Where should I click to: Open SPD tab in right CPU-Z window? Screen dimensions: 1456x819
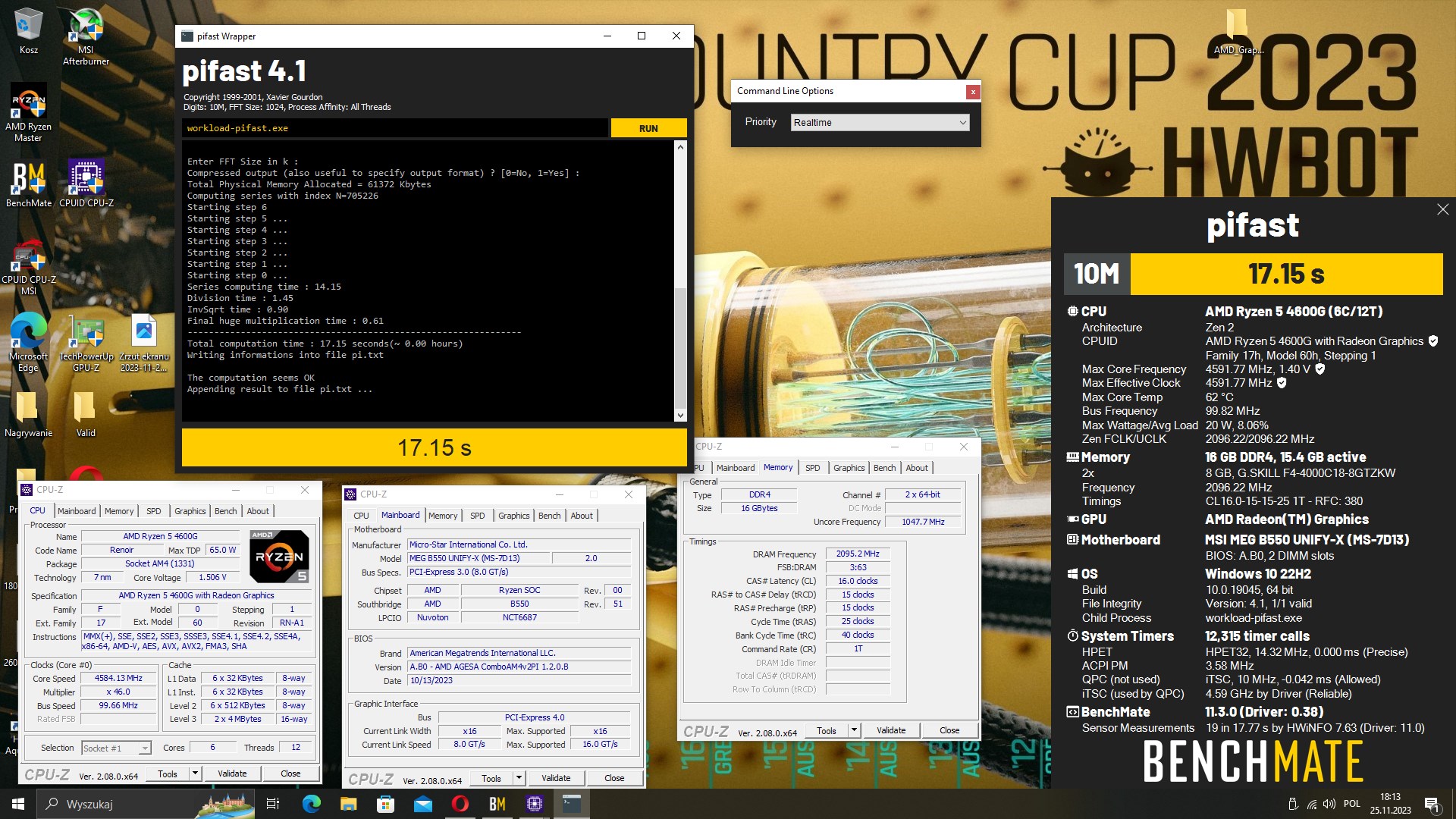pos(812,468)
